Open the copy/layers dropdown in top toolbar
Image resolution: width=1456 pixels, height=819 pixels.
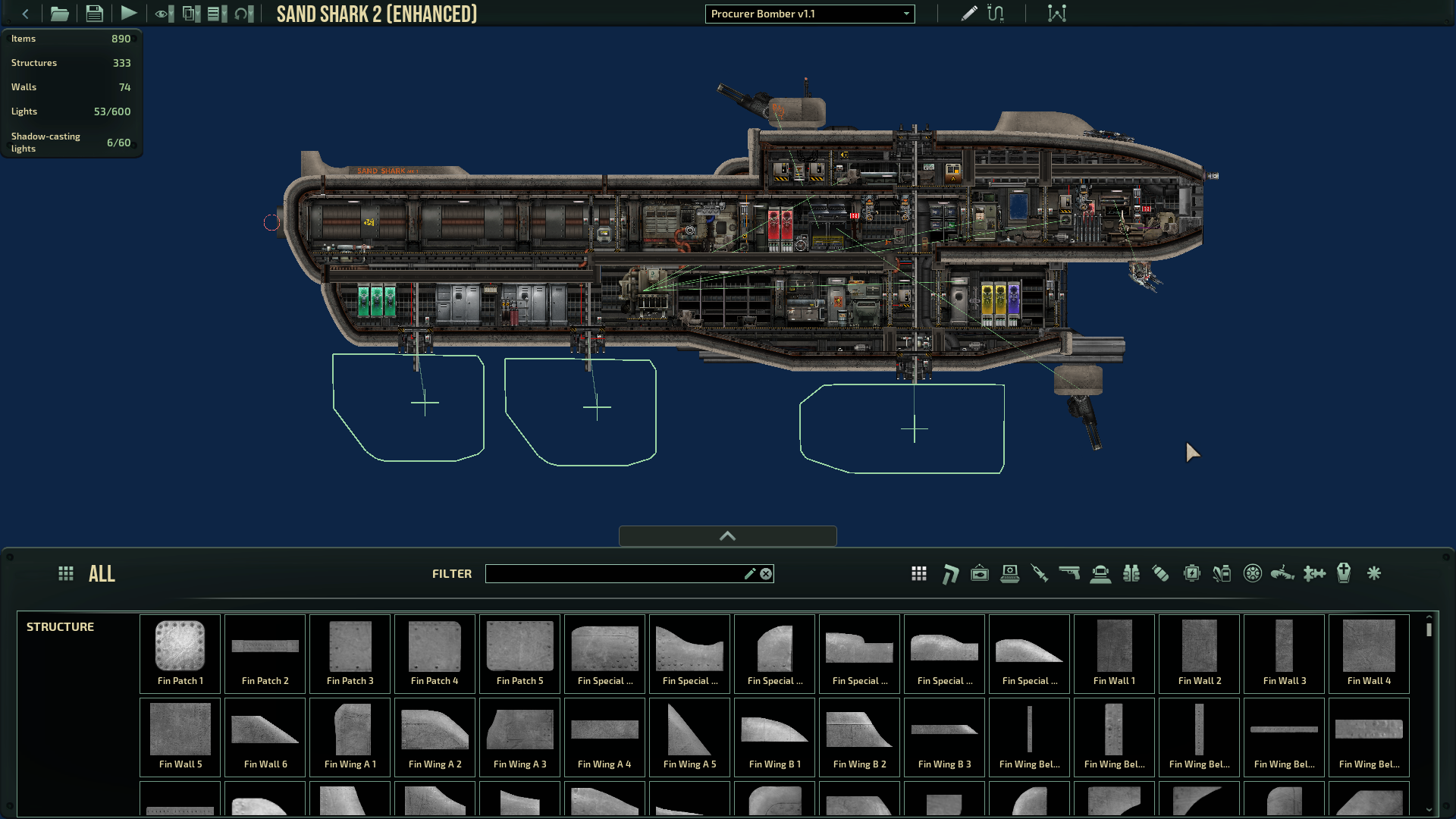coord(191,14)
